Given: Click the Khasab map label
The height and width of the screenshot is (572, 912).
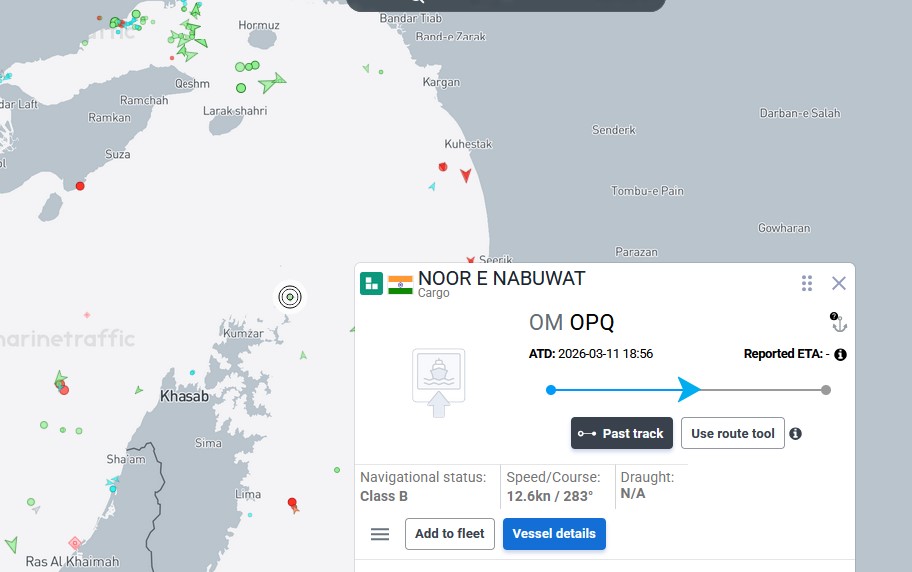Looking at the screenshot, I should tap(184, 396).
